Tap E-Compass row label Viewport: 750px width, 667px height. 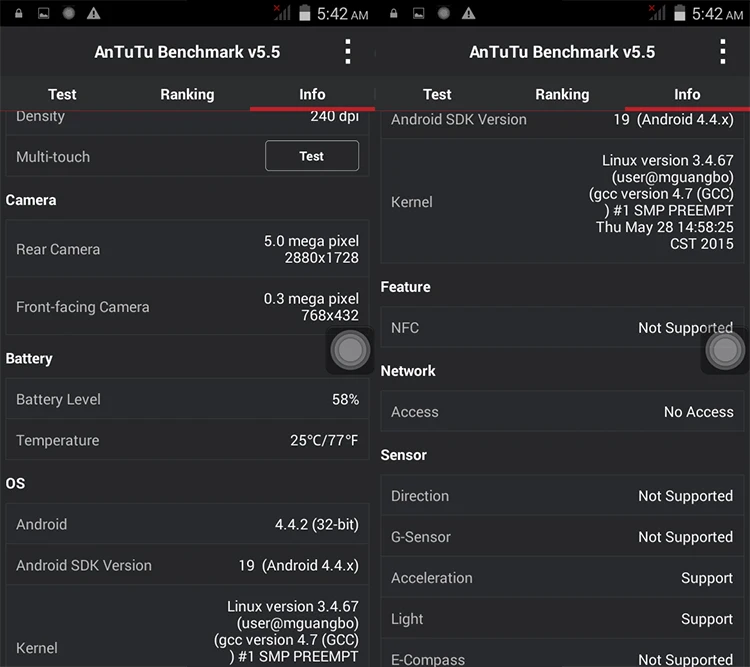click(x=428, y=660)
